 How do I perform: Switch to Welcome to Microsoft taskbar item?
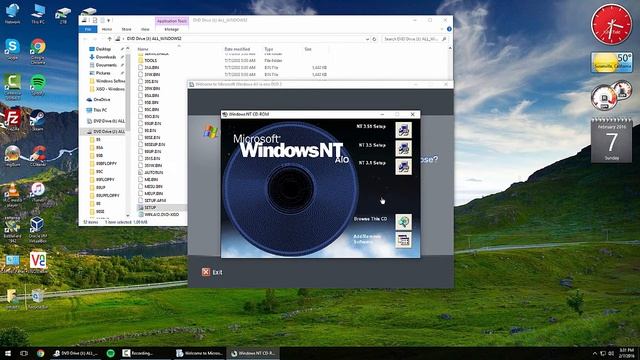[199, 353]
